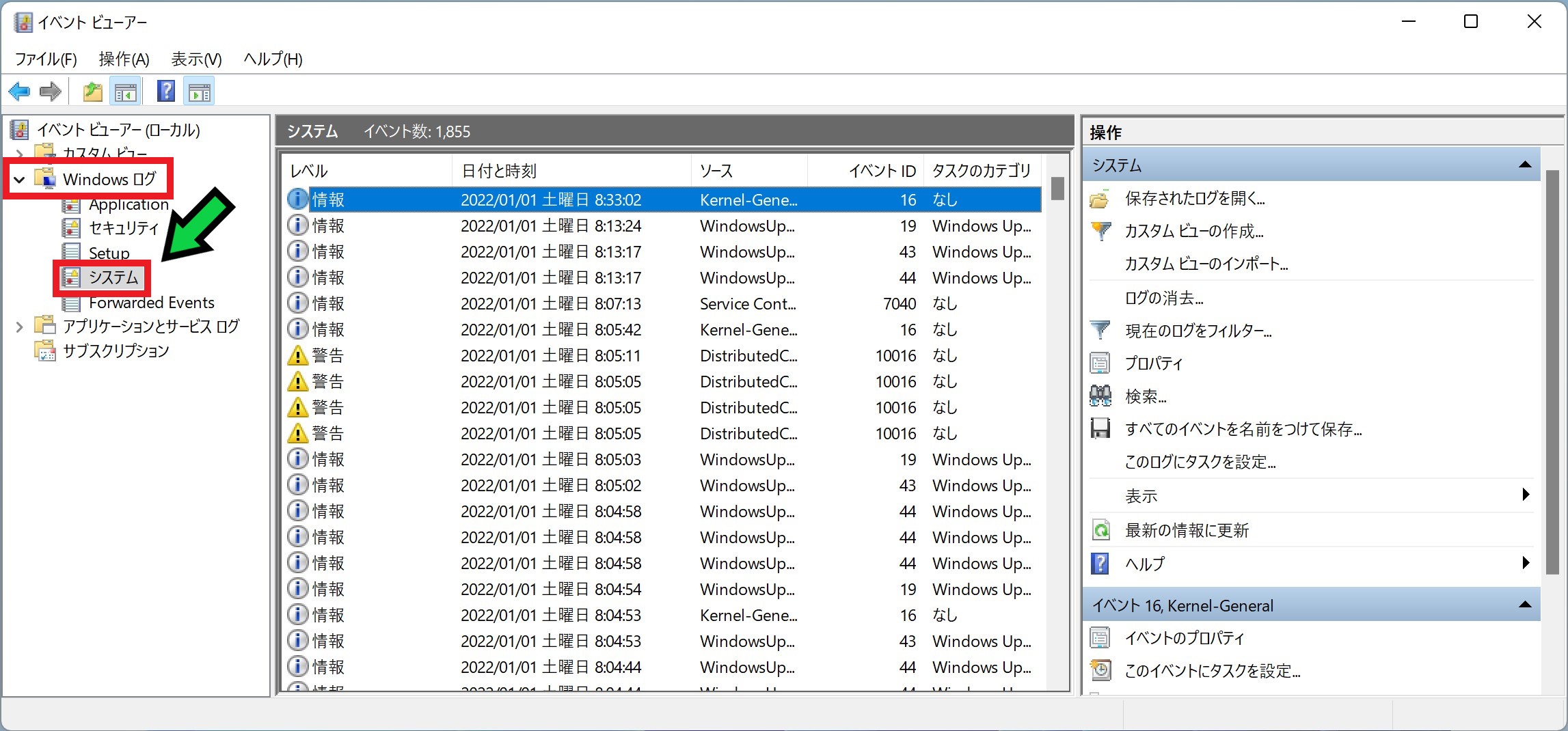Click すべてのイベントを名前をつけて保存 floppy icon
Screen dimensions: 1568x731
[x=1100, y=429]
